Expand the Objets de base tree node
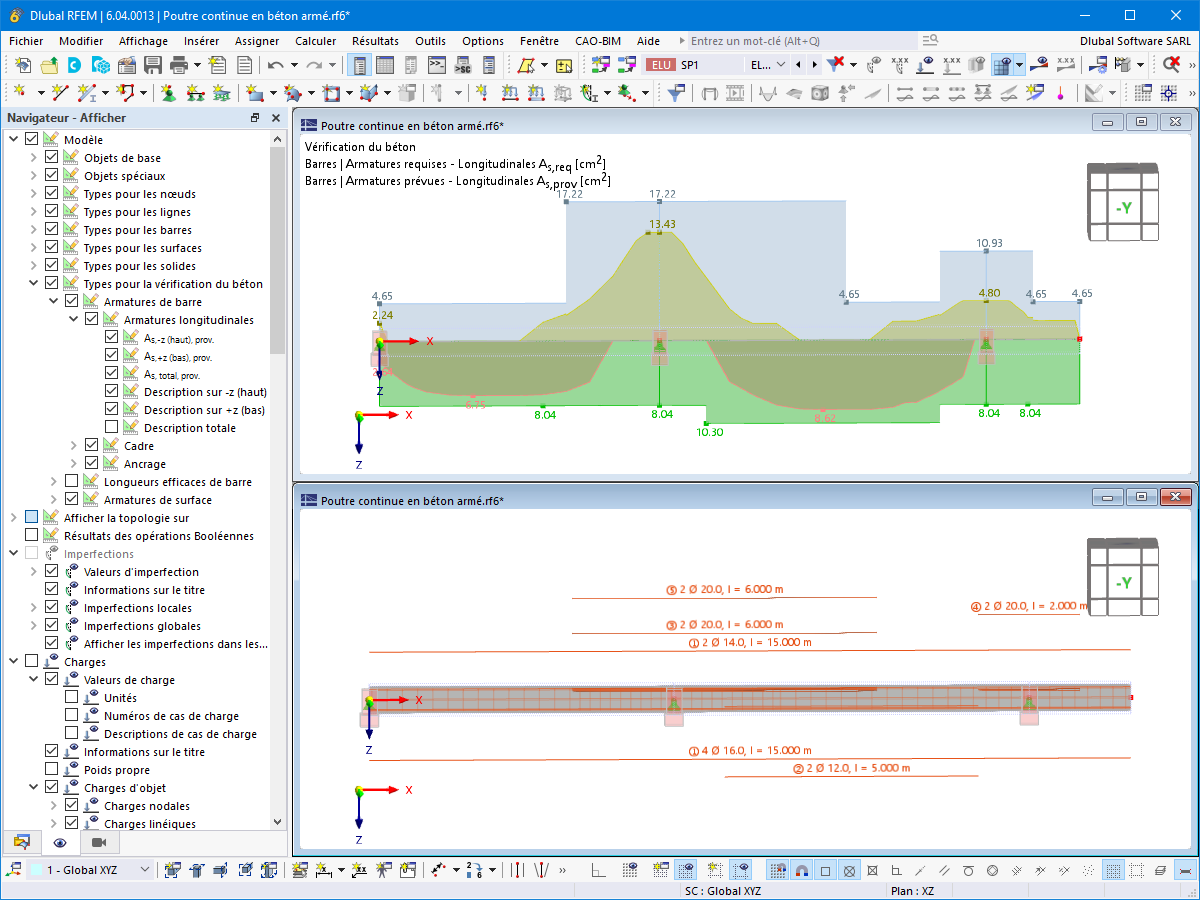 point(33,158)
